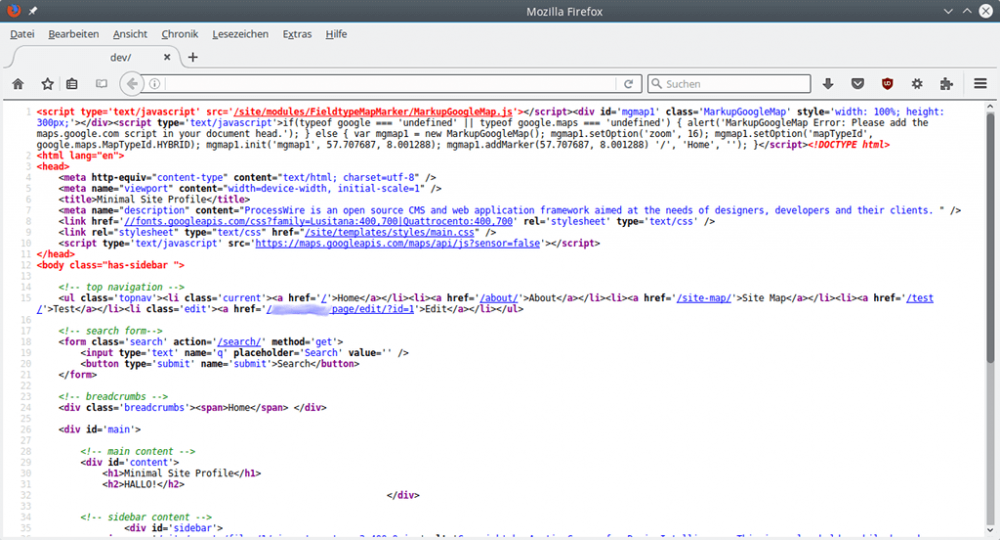Viewport: 1000px width, 540px height.
Task: Open the Datei menu
Action: 22,34
